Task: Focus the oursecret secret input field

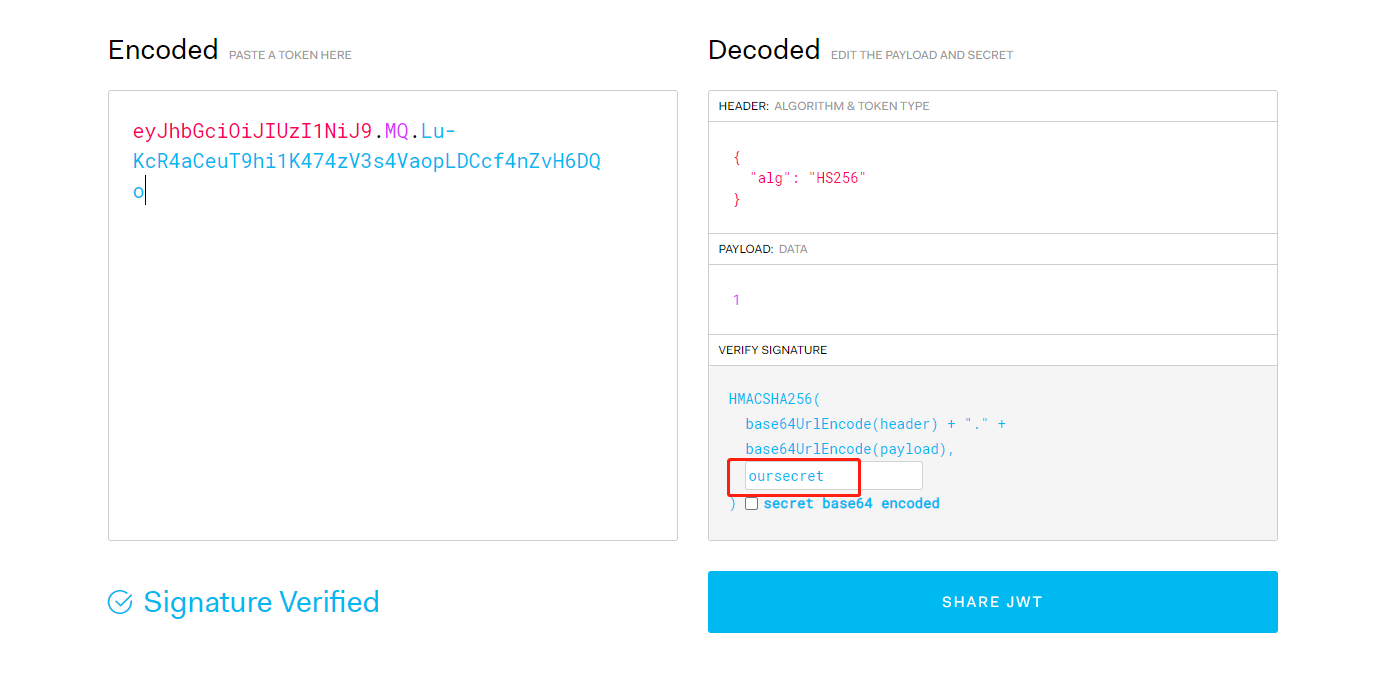Action: [834, 476]
